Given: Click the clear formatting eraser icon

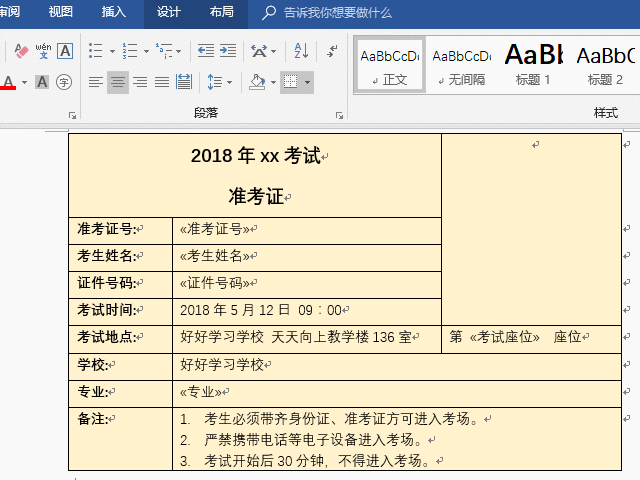Looking at the screenshot, I should coord(21,51).
